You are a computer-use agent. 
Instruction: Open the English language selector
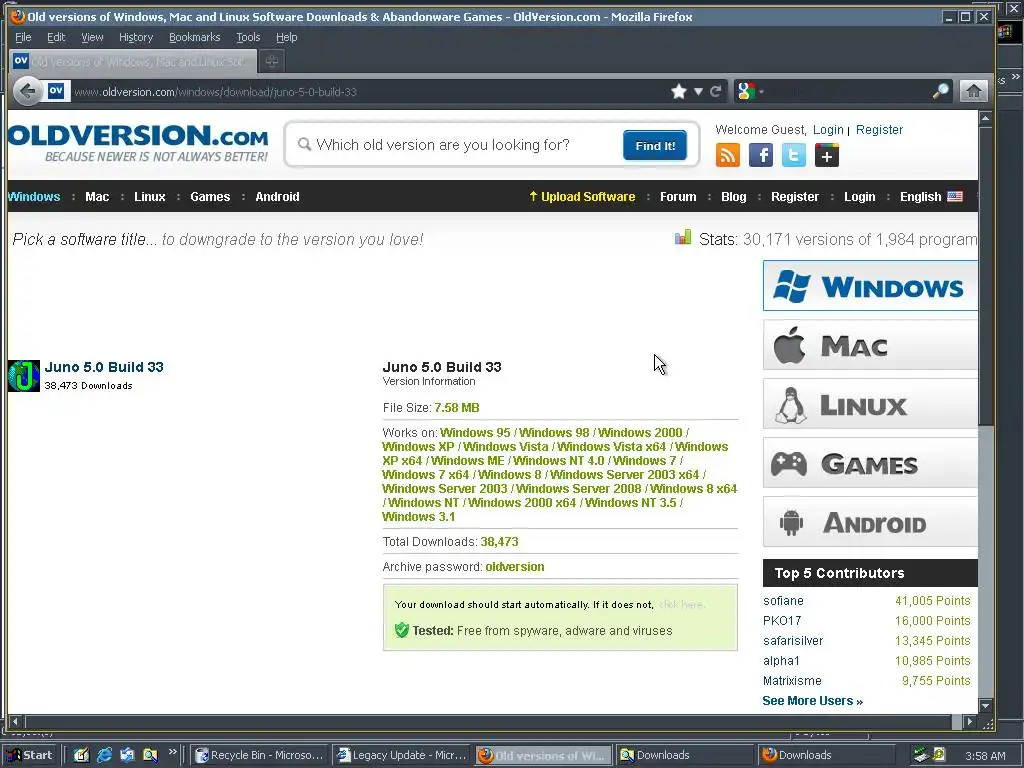tap(931, 197)
